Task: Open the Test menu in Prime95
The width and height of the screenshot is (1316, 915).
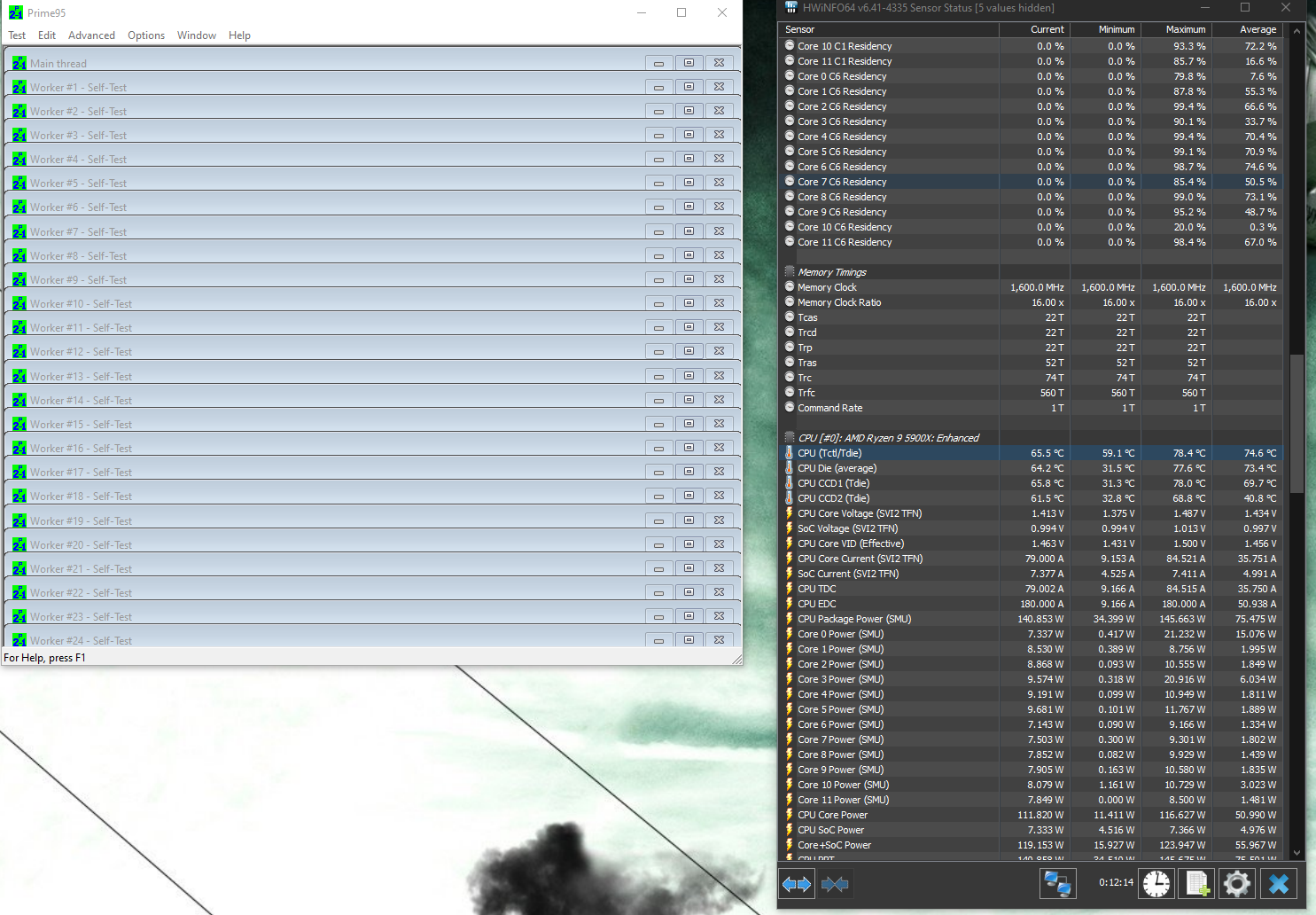Action: (17, 35)
